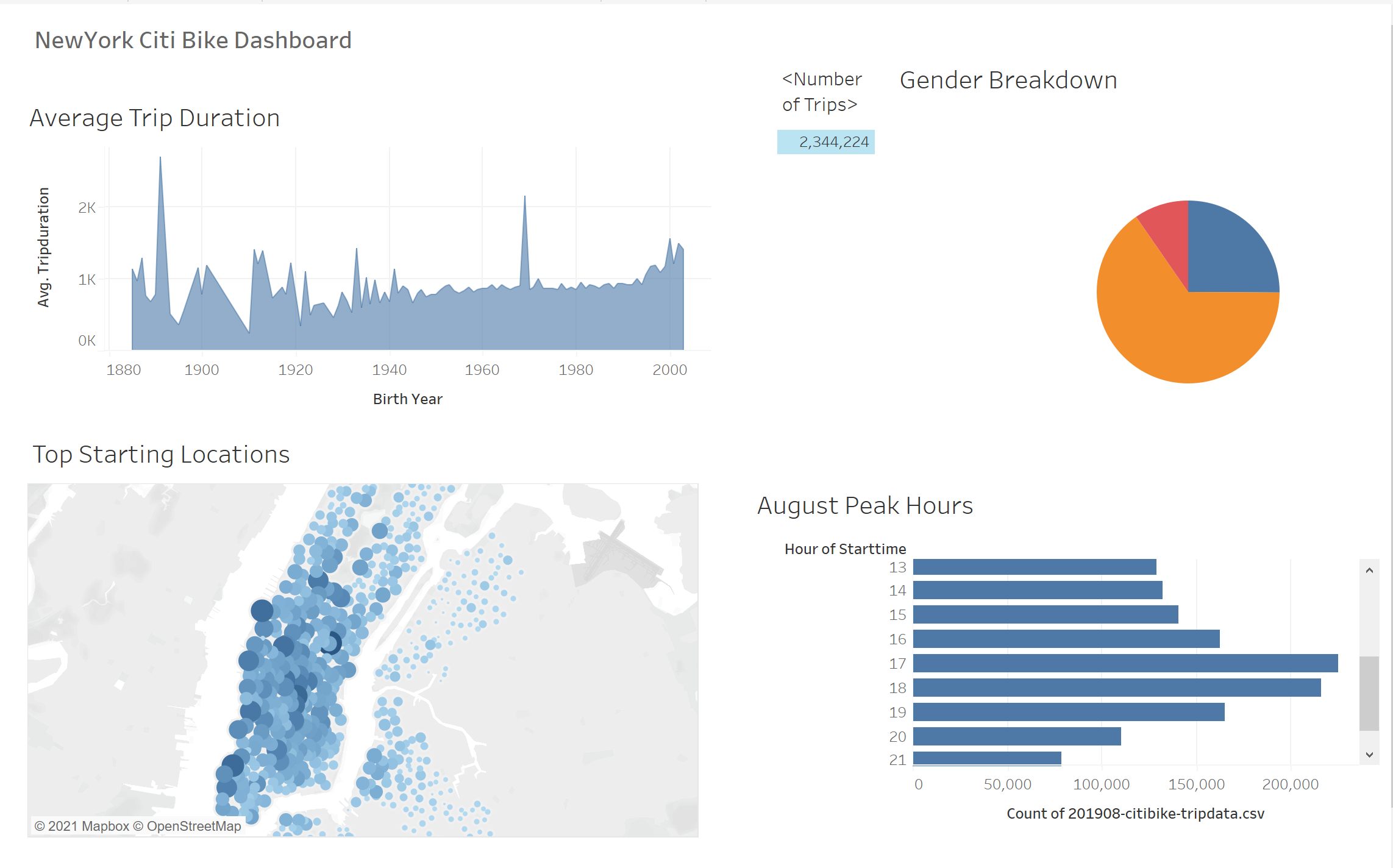Click the bar for hour 13
The image size is (1393, 868).
1030,566
